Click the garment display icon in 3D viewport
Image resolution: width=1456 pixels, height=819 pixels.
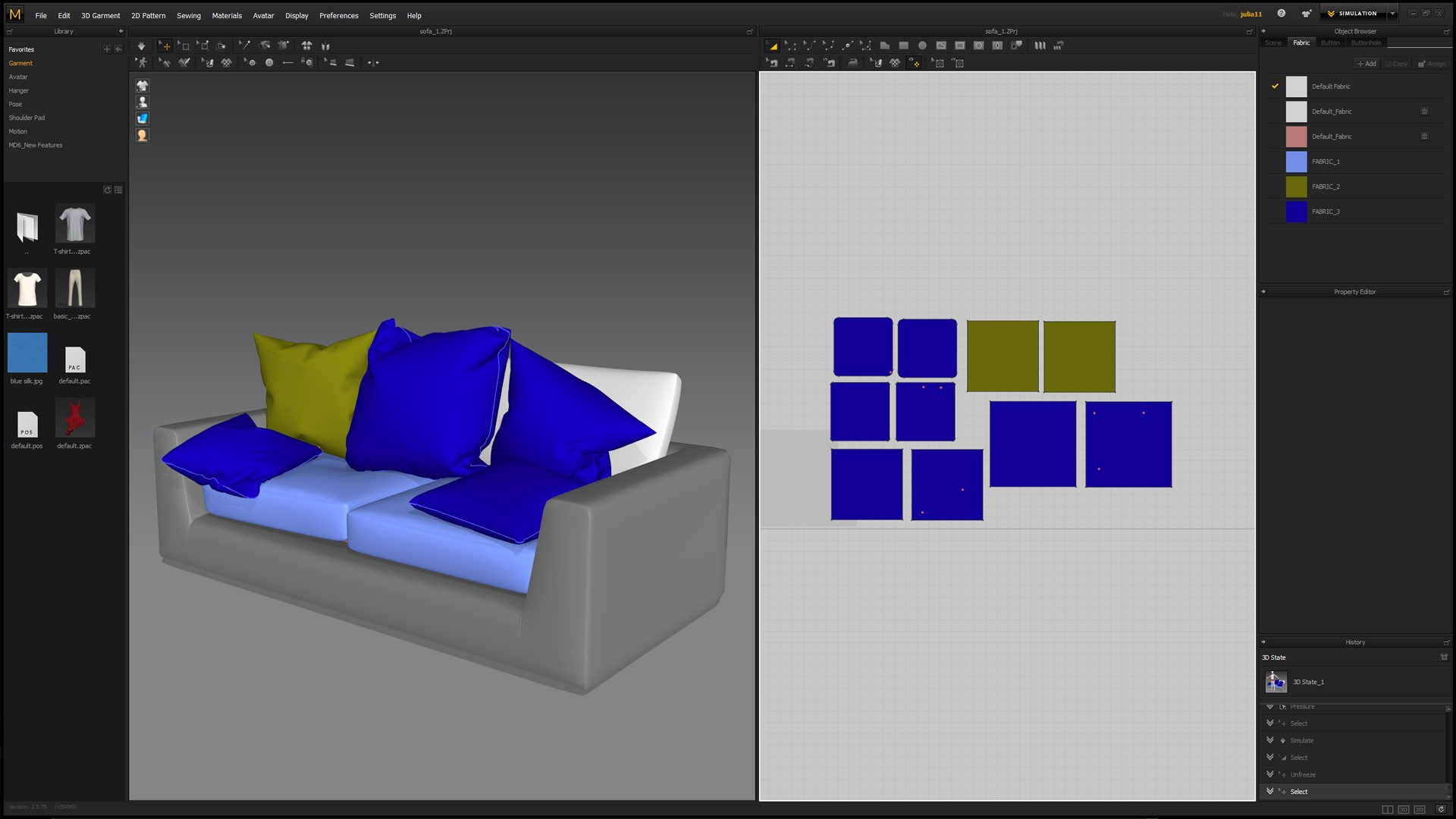(x=142, y=86)
